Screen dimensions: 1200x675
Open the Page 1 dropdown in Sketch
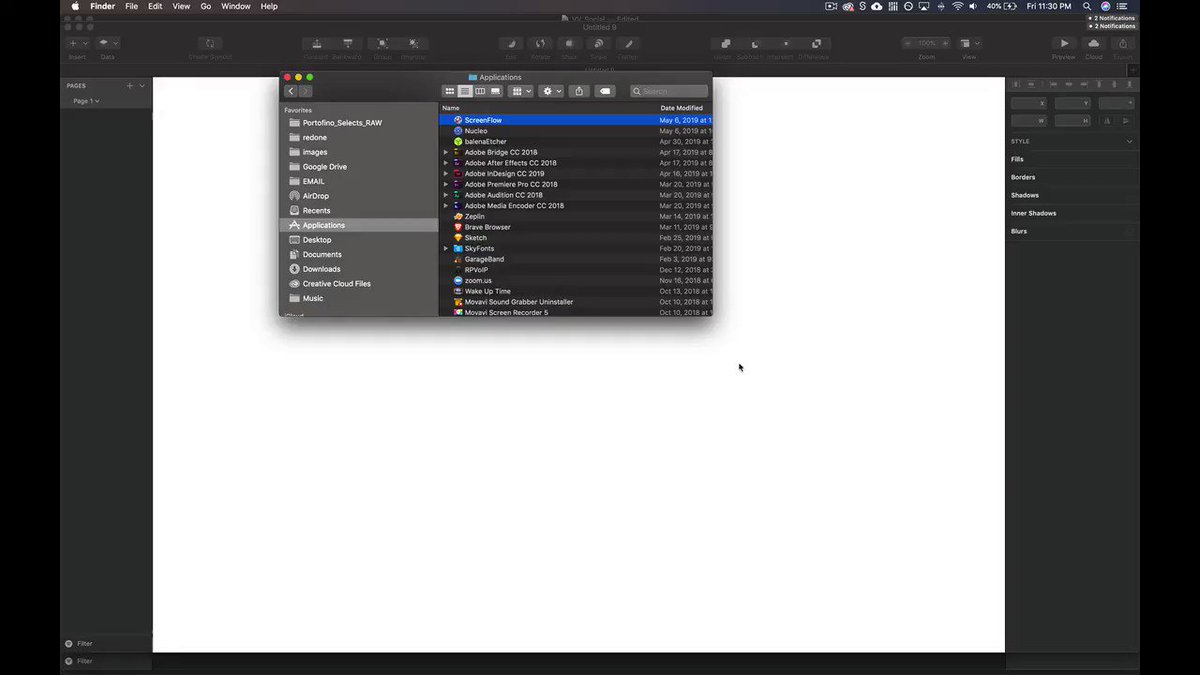click(x=86, y=101)
